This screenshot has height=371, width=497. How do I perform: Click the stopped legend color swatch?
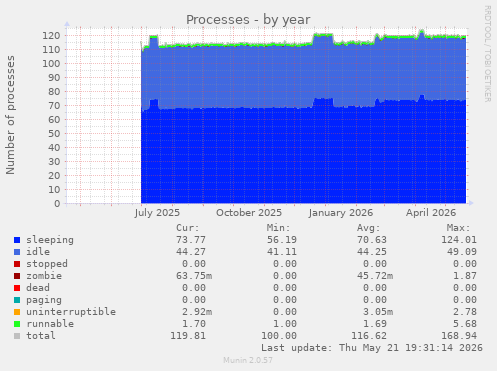click(x=17, y=264)
